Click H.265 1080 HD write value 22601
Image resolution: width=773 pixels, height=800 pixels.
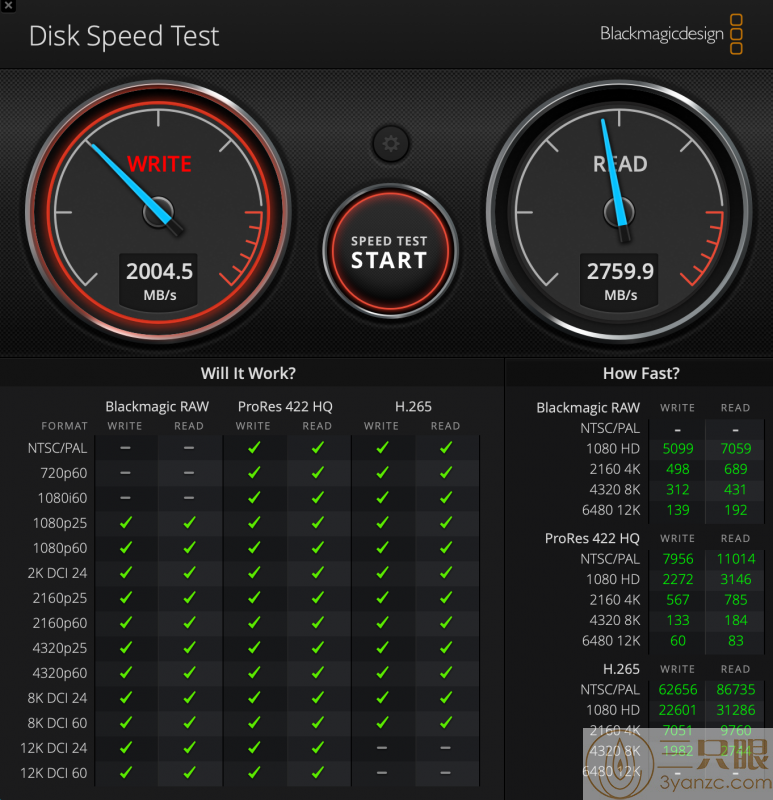(678, 710)
